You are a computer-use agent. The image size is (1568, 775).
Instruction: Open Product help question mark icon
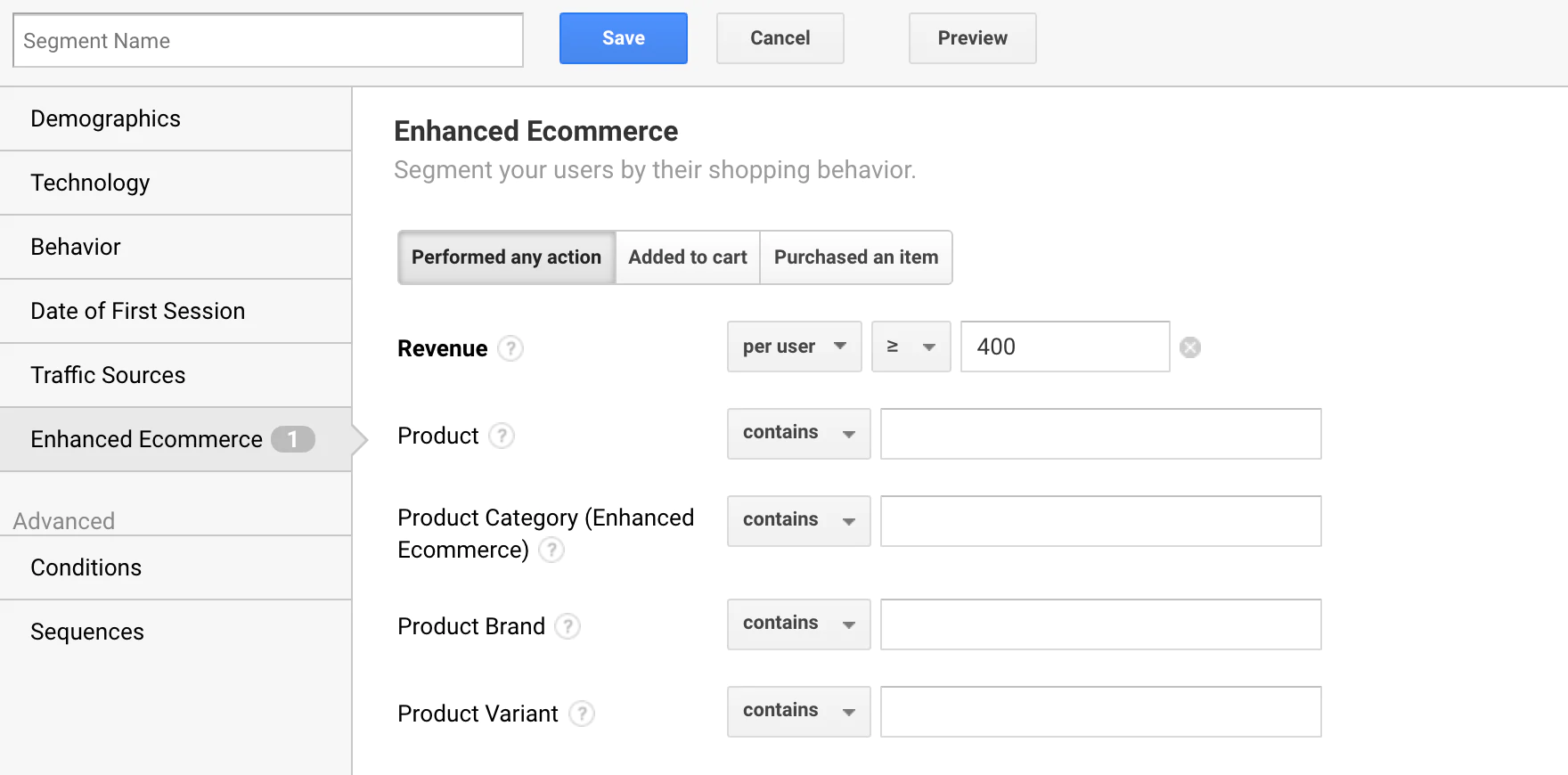pos(502,436)
